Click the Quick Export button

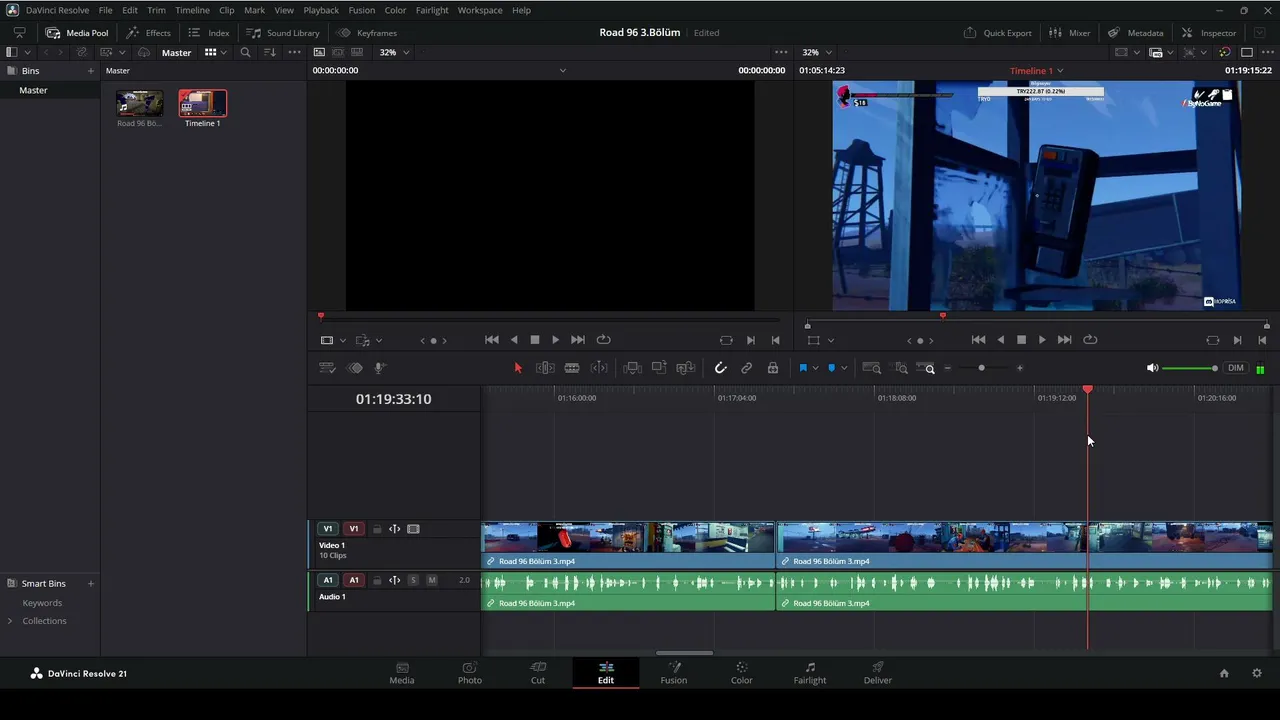(997, 33)
